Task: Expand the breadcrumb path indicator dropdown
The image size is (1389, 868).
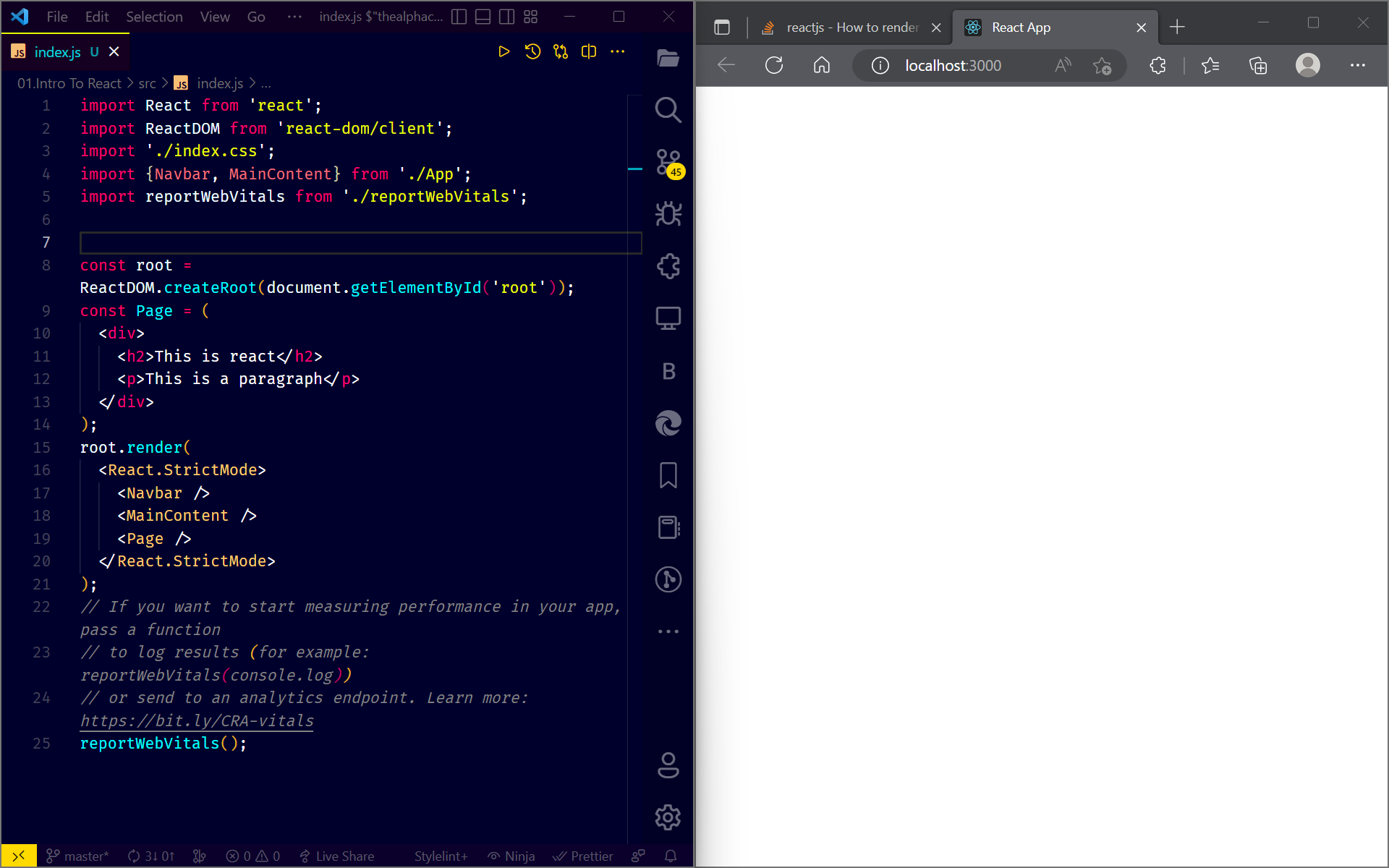Action: tap(264, 82)
